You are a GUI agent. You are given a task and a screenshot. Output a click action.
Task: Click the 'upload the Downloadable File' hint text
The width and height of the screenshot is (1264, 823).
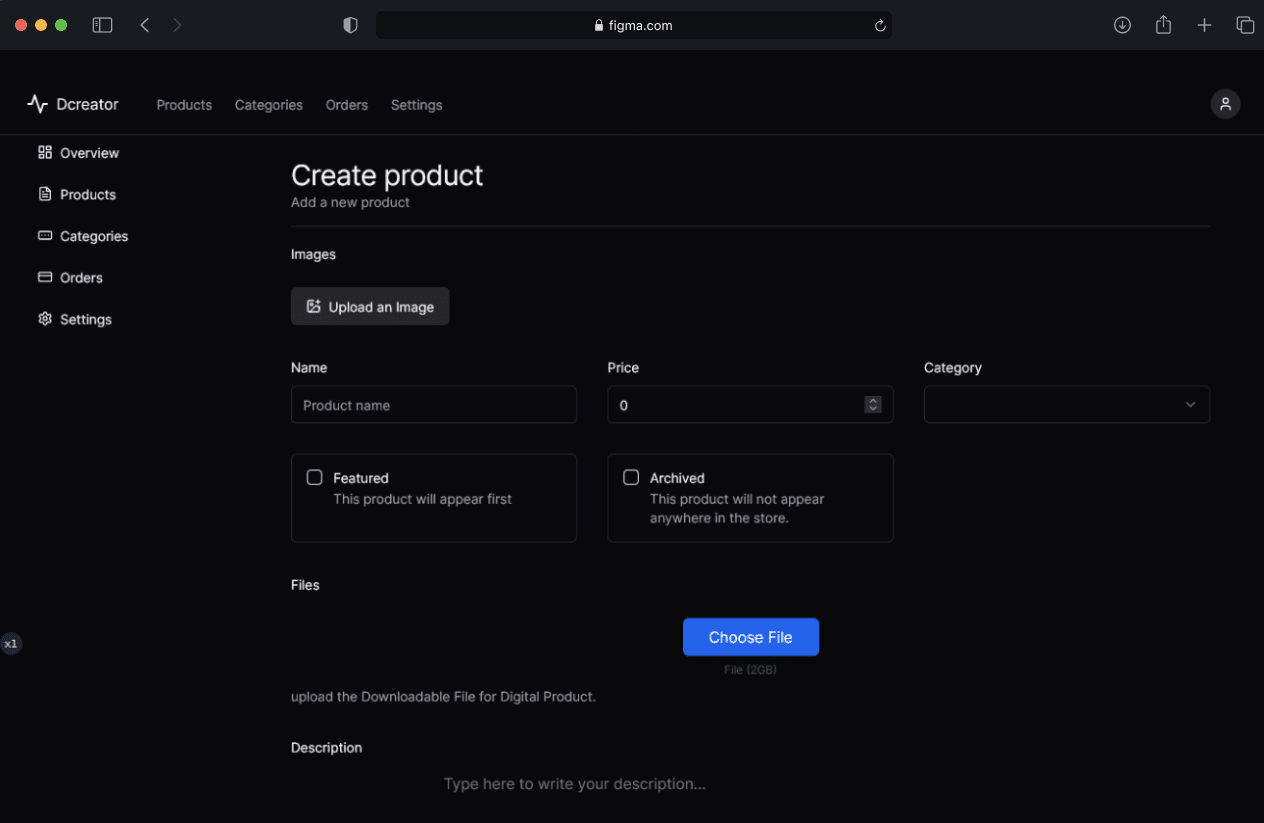(x=443, y=696)
